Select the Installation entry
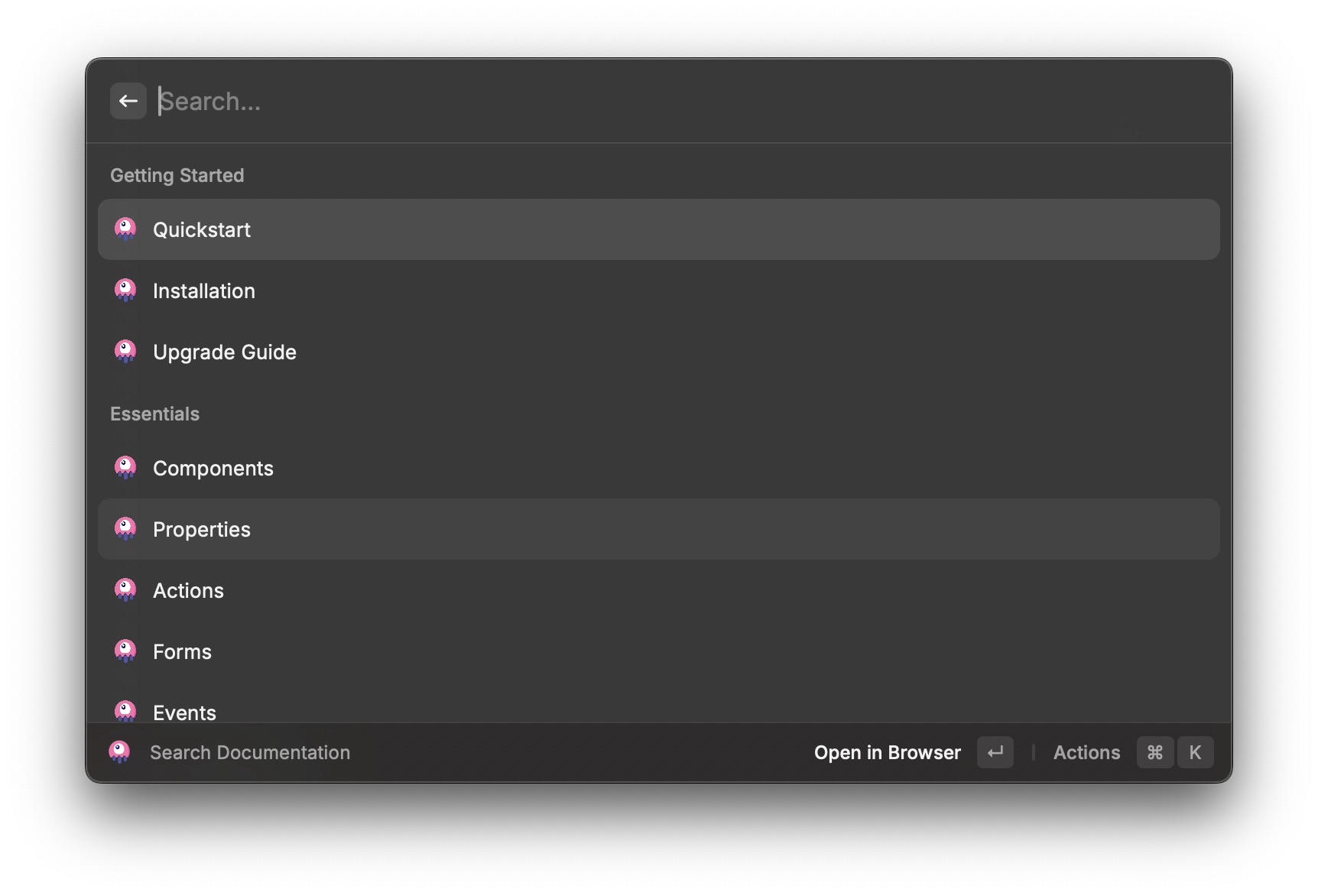The image size is (1318, 896). (659, 291)
